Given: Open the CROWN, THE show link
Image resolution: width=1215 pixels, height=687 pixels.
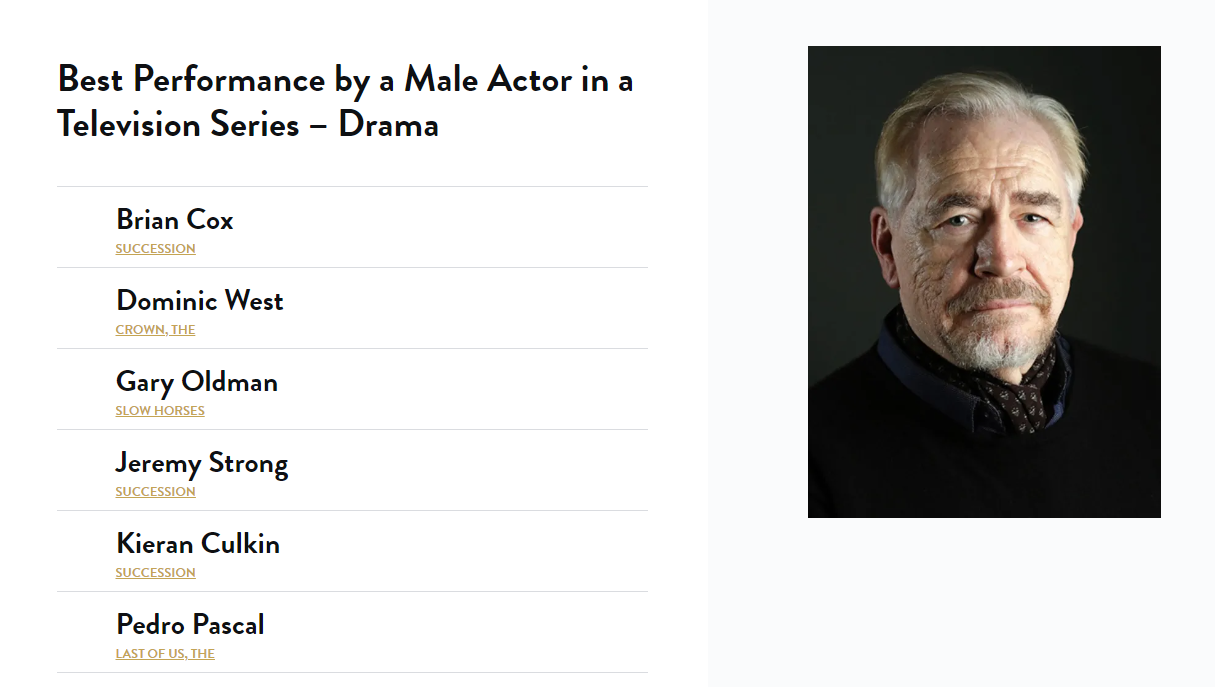Looking at the screenshot, I should tap(155, 330).
